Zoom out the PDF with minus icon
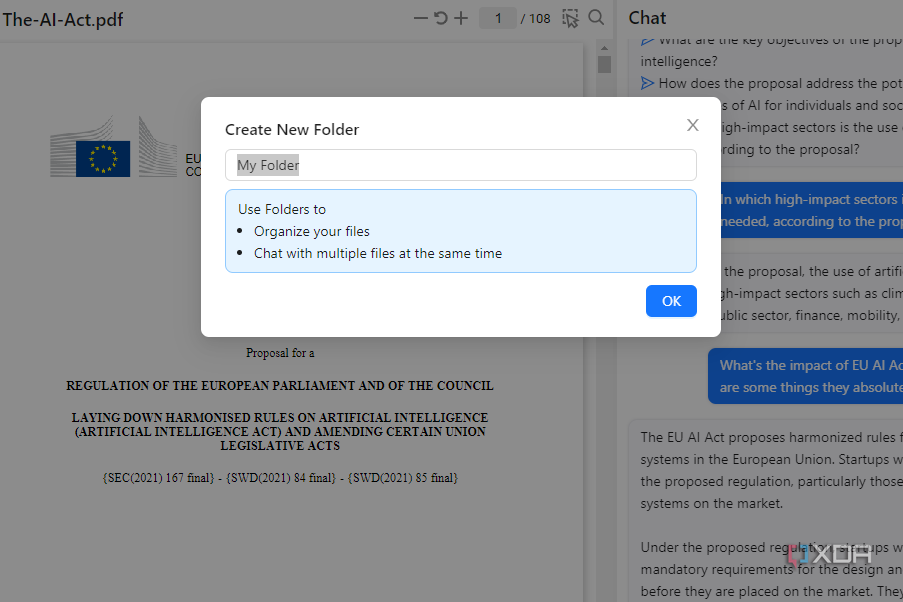The height and width of the screenshot is (602, 903). pyautogui.click(x=420, y=18)
